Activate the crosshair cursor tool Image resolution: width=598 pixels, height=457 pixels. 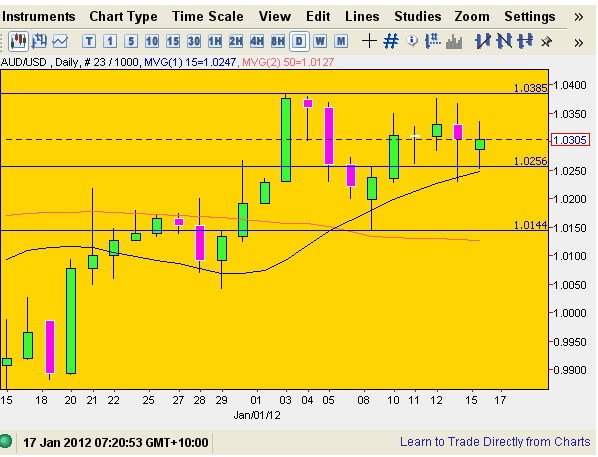coord(369,41)
